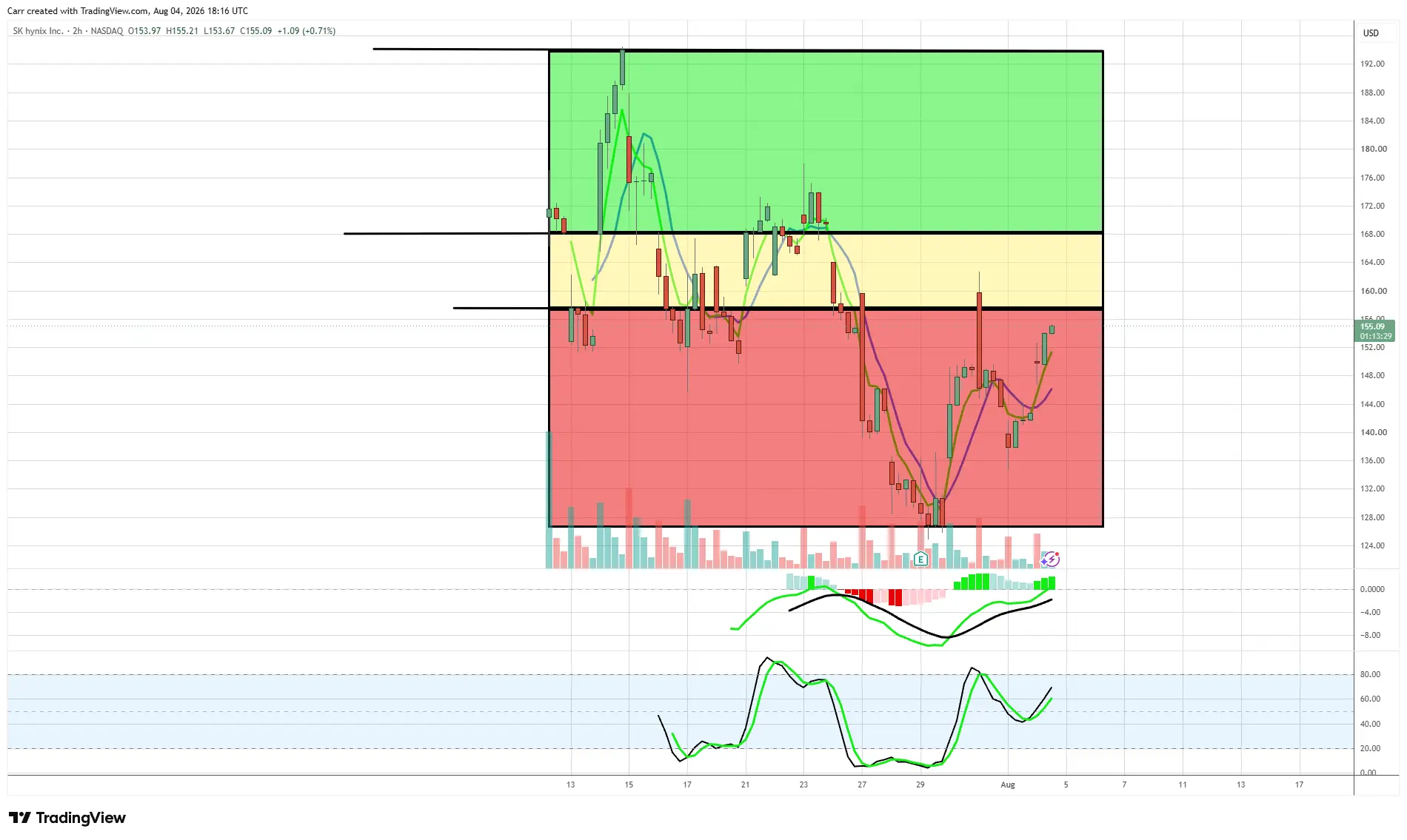
Task: Click the 'USD' currency label
Action: pos(1371,33)
